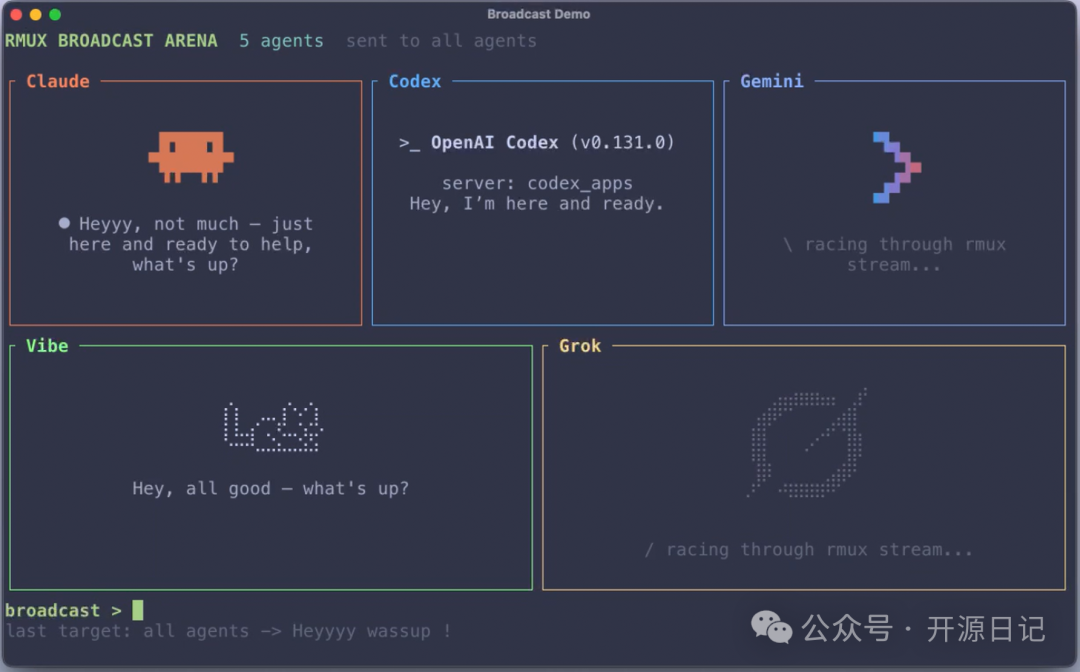Close the Broadcast Demo window
Viewport: 1080px width, 672px height.
click(x=16, y=14)
